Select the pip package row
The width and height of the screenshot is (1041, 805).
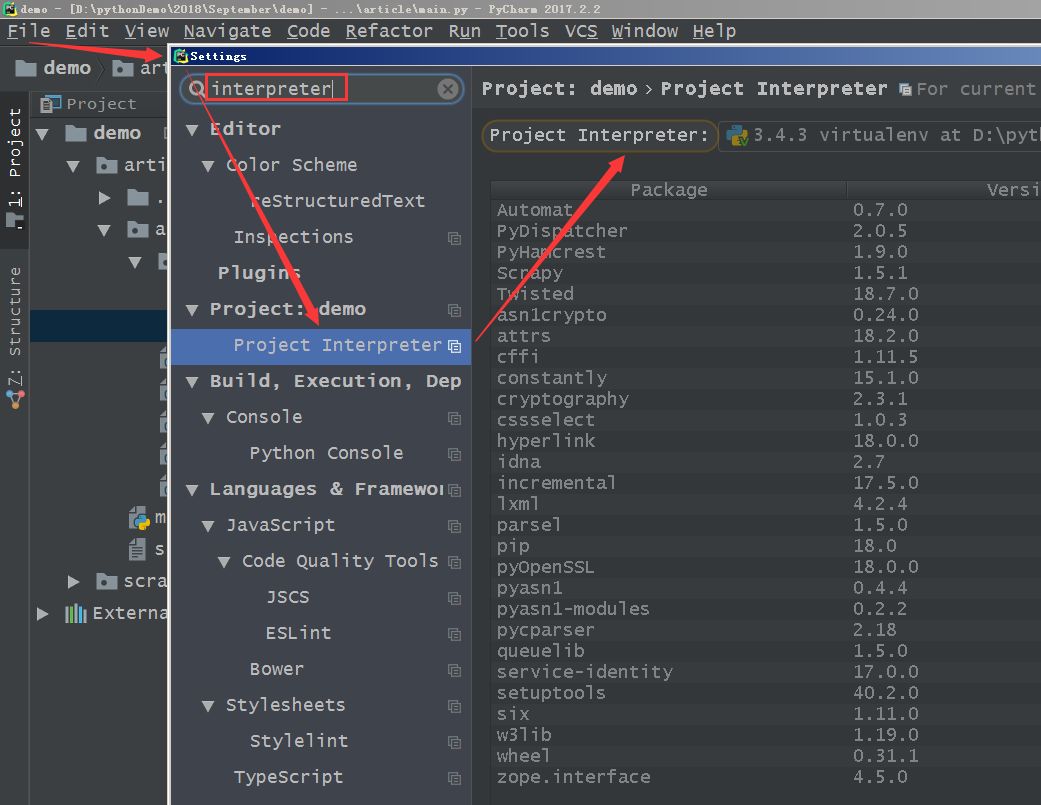click(x=765, y=546)
